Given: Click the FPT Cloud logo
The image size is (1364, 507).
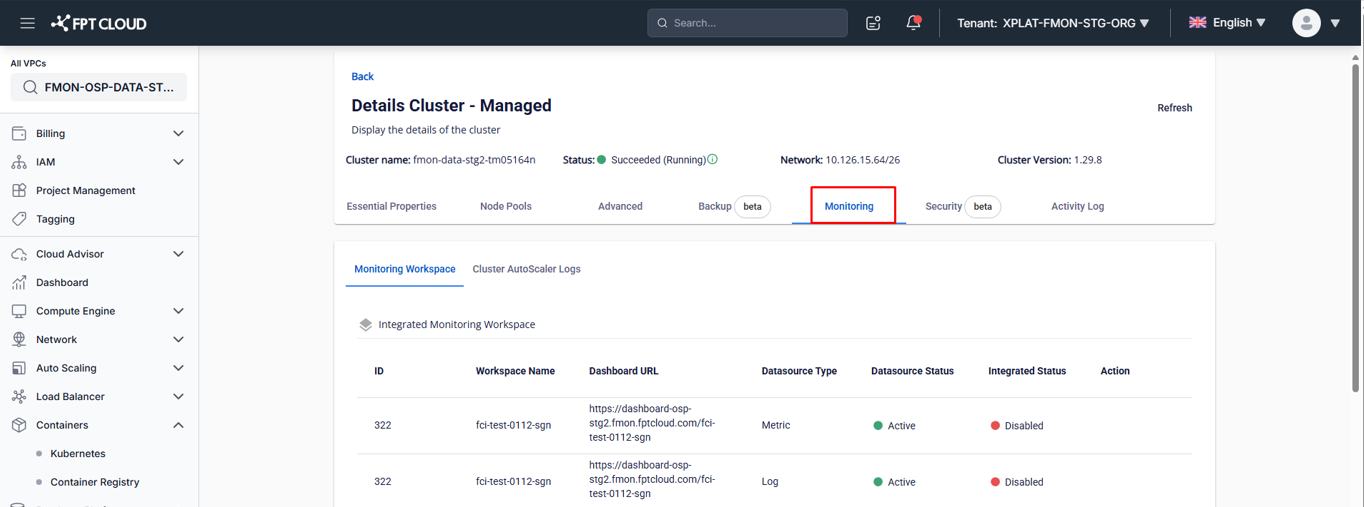Looking at the screenshot, I should click(x=99, y=23).
